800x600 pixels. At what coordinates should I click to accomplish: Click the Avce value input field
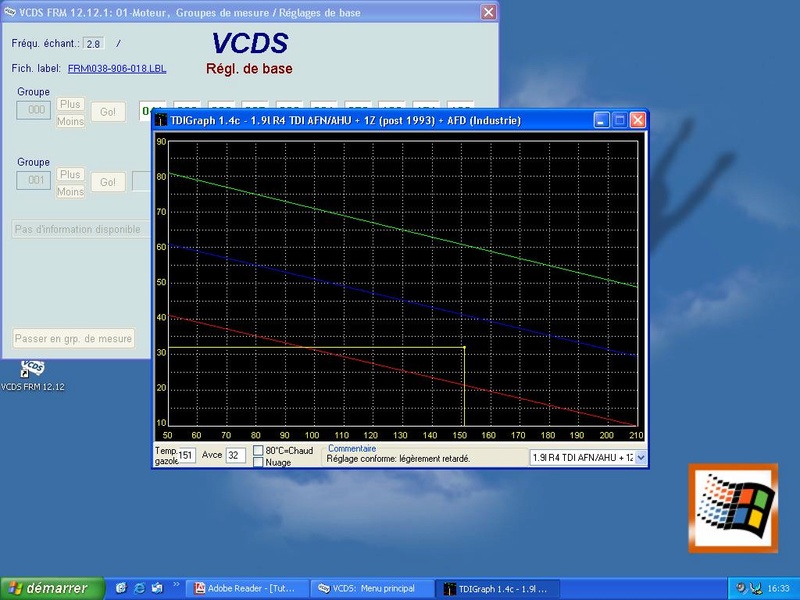(235, 456)
